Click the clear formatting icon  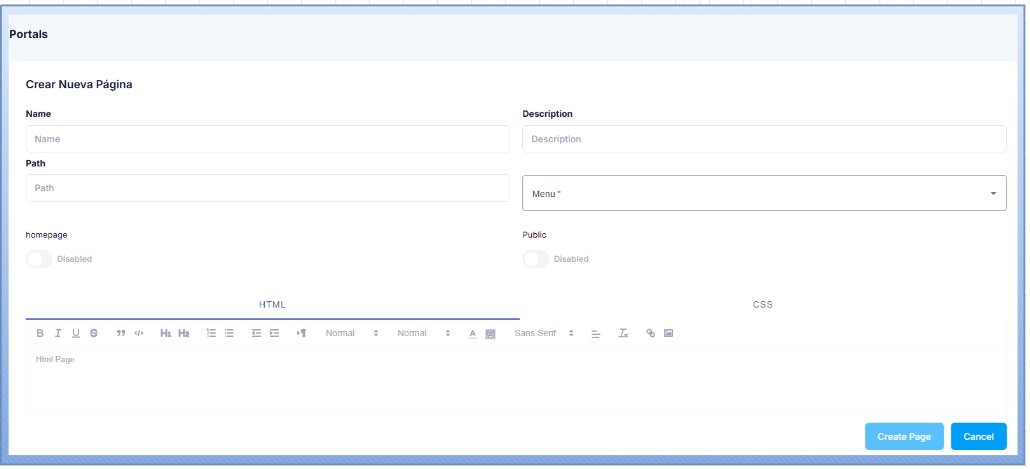pyautogui.click(x=623, y=333)
